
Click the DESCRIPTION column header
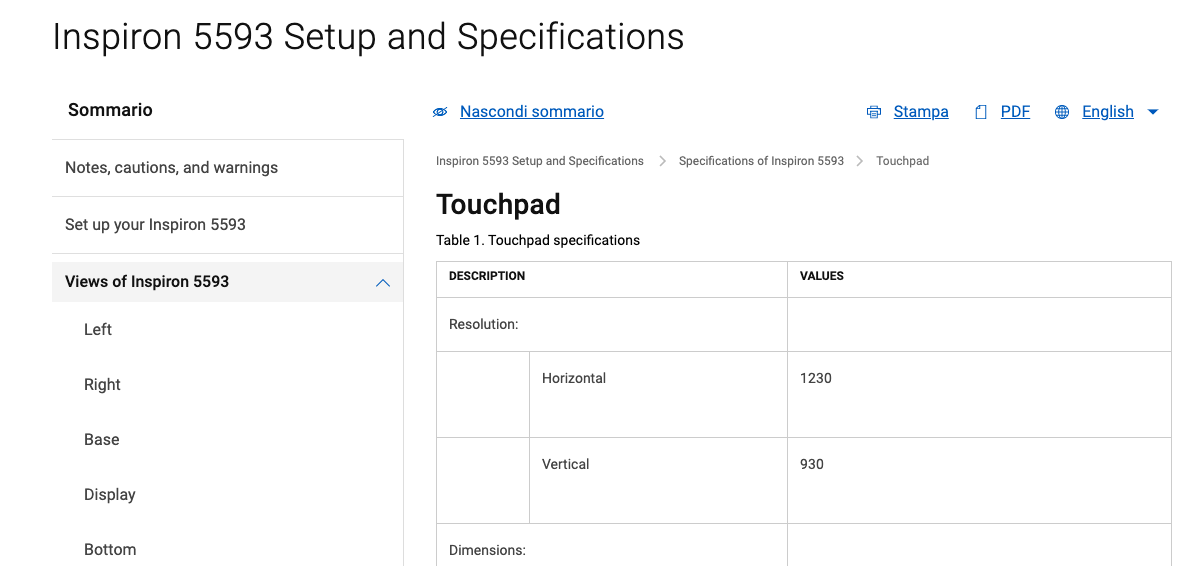612,280
